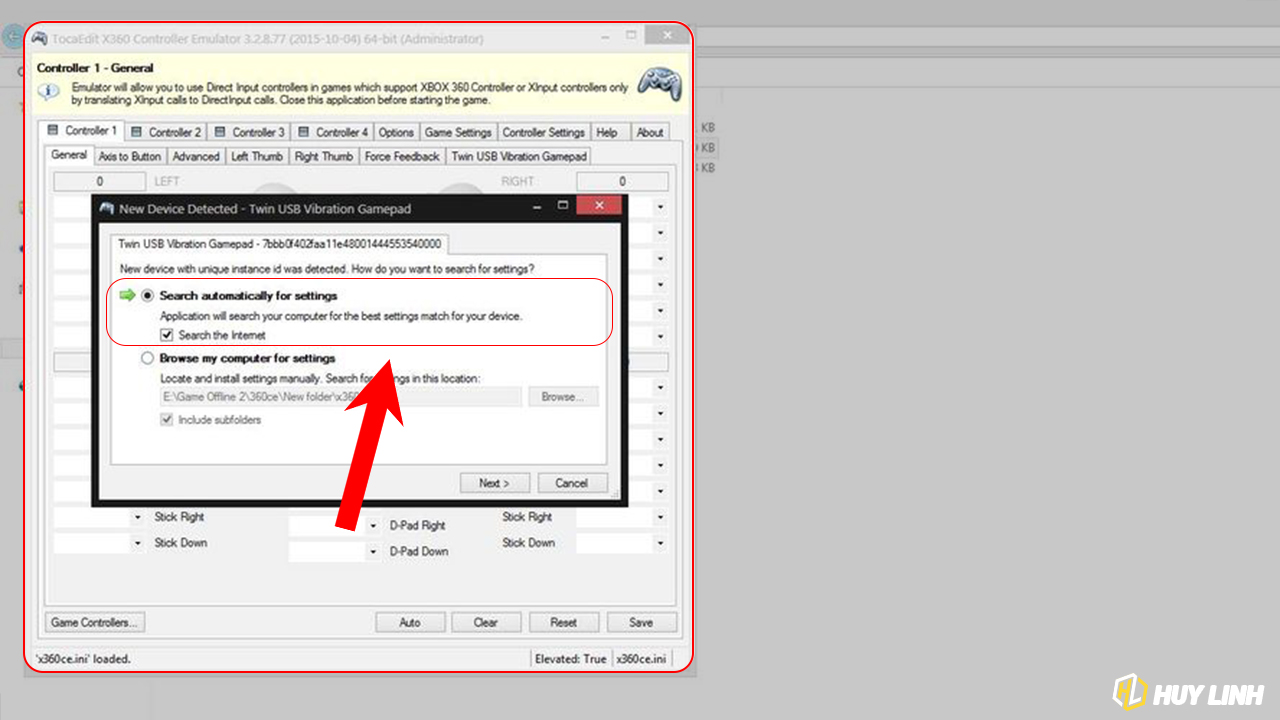Switch to the Controller 3 tab

(250, 132)
